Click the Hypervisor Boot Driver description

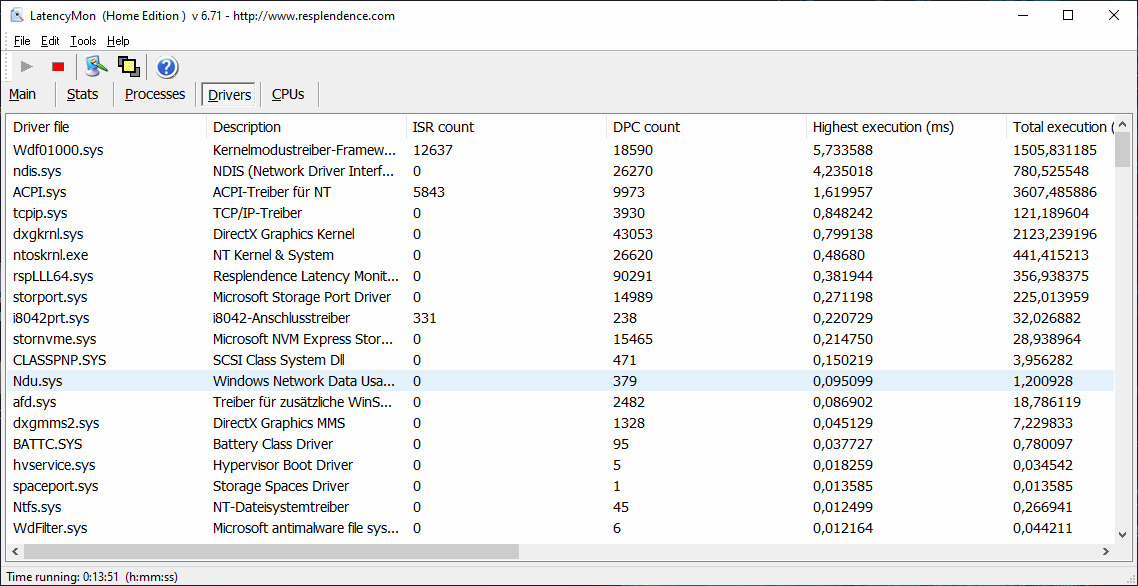283,465
